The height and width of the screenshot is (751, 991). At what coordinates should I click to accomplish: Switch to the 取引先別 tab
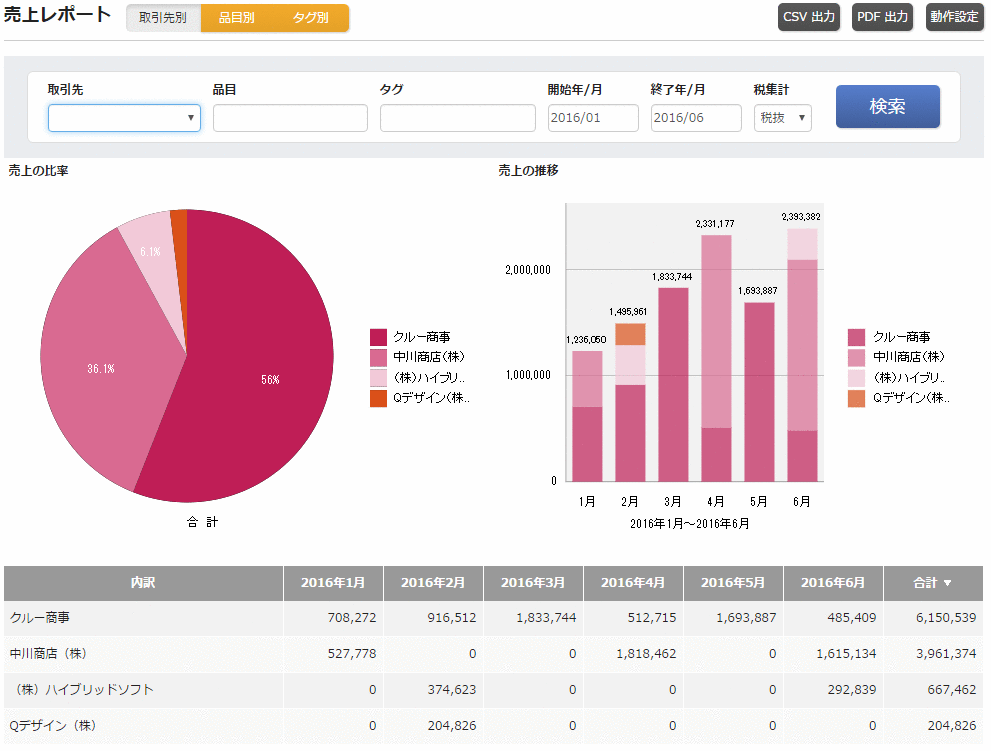coord(163,18)
